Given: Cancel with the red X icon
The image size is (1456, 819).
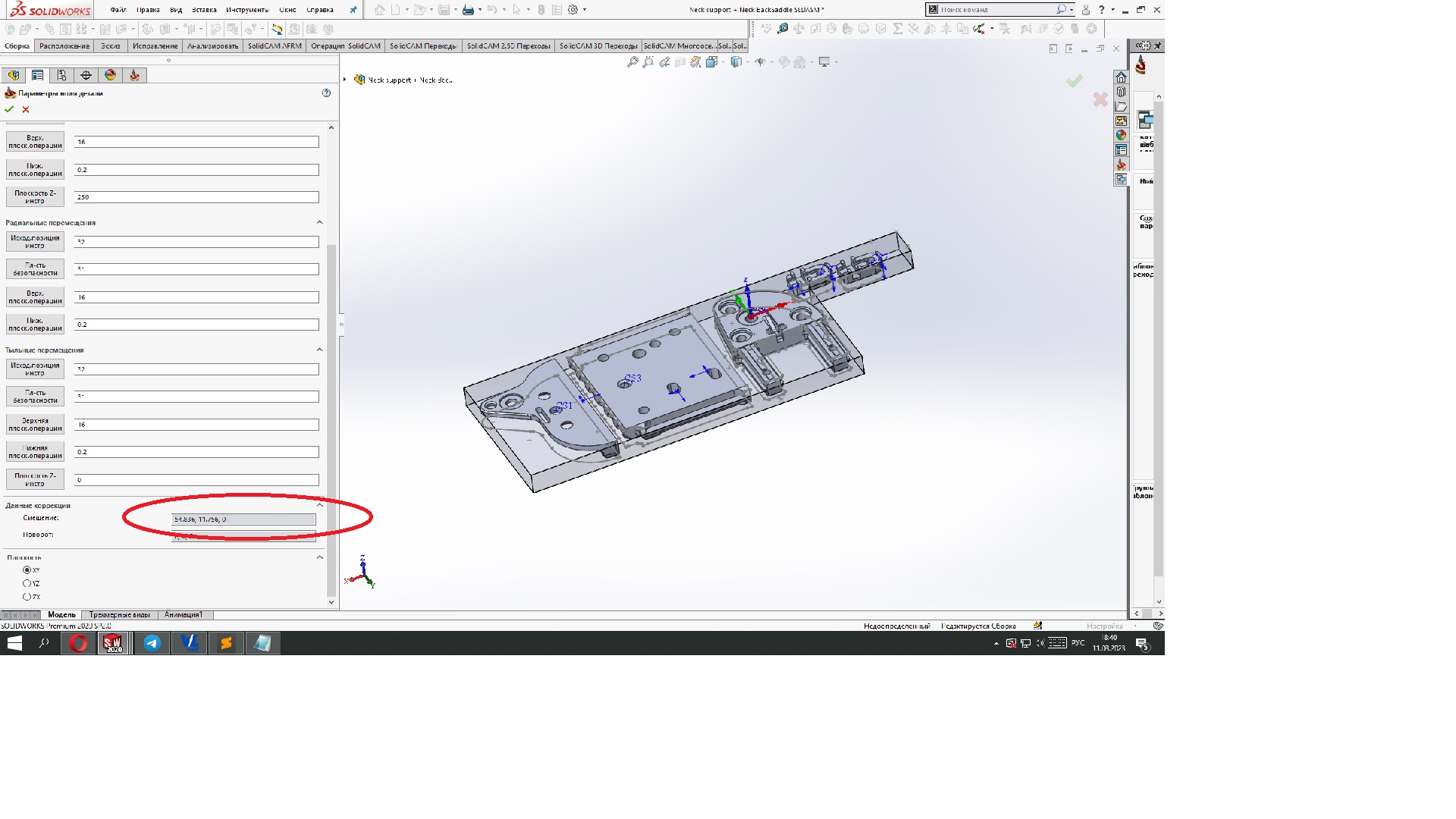Looking at the screenshot, I should click(26, 109).
